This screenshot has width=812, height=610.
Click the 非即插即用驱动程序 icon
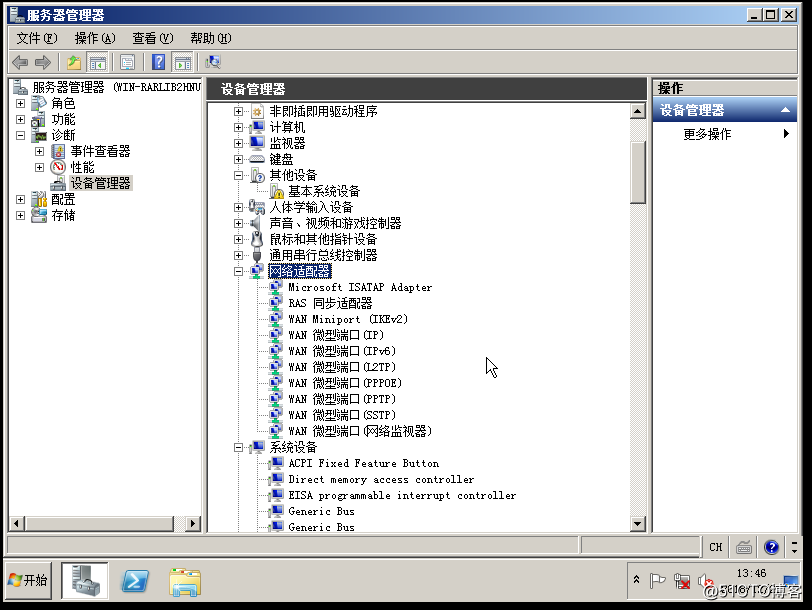point(257,111)
